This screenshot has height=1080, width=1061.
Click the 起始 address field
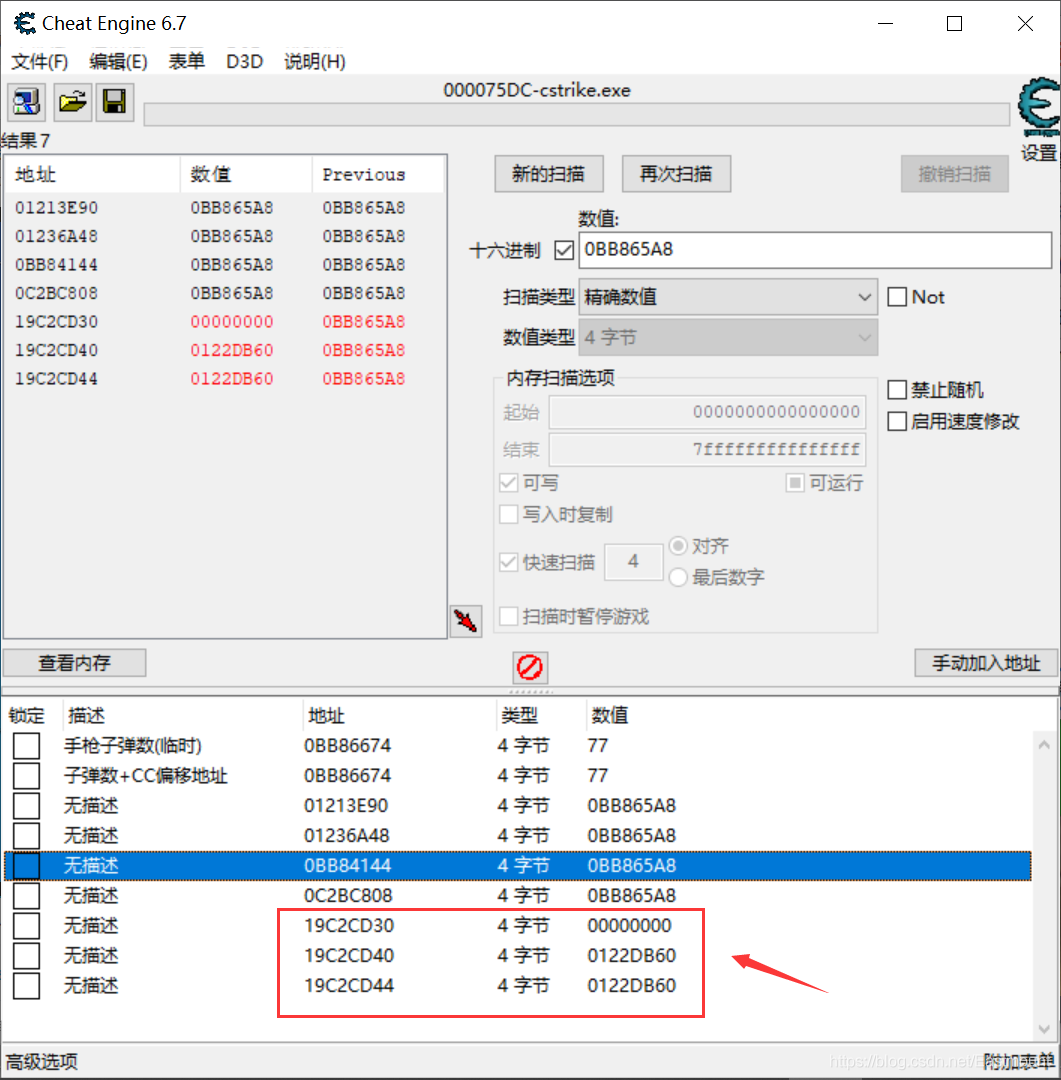707,412
